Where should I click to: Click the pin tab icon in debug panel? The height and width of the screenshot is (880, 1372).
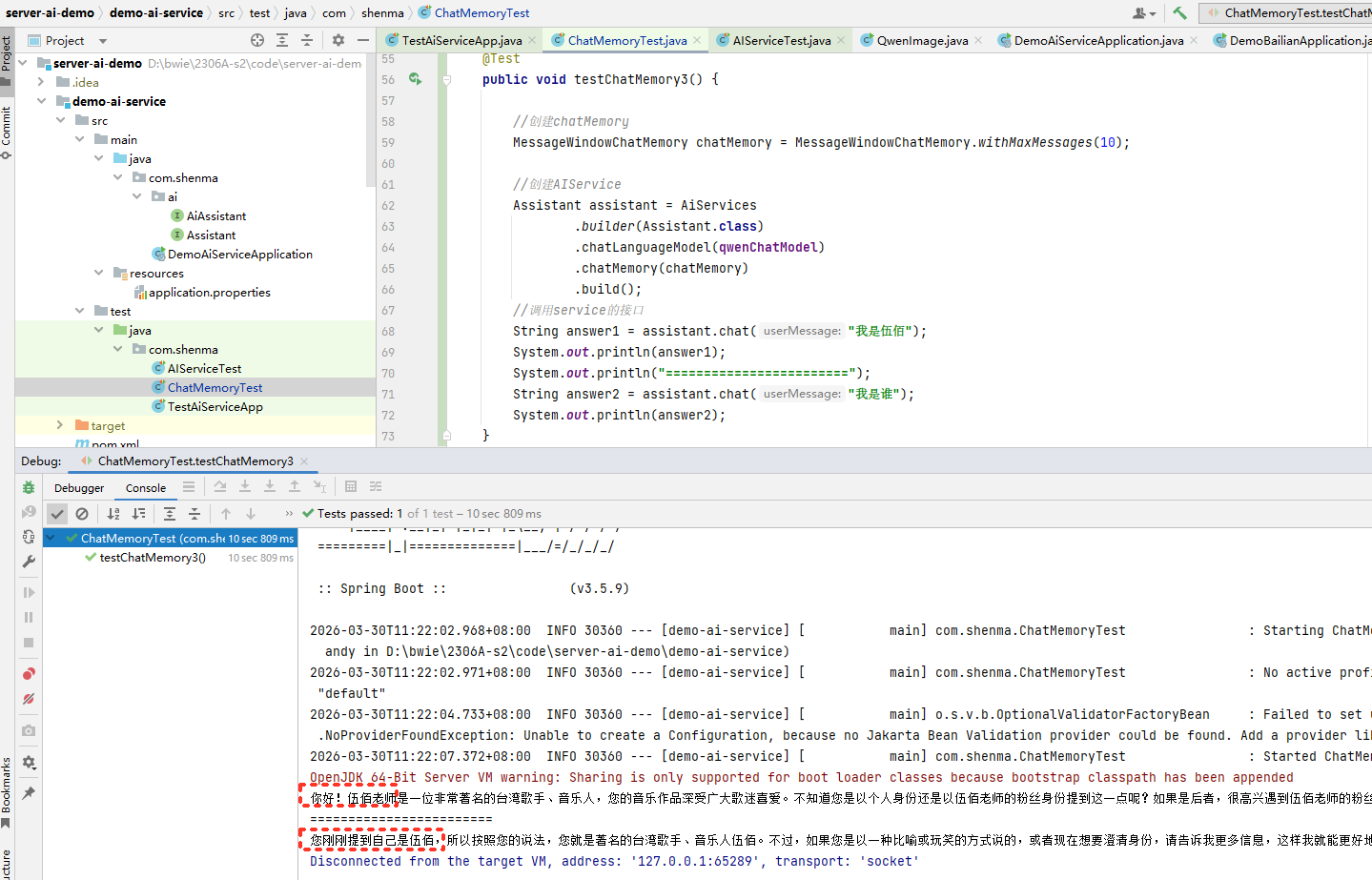pos(29,792)
